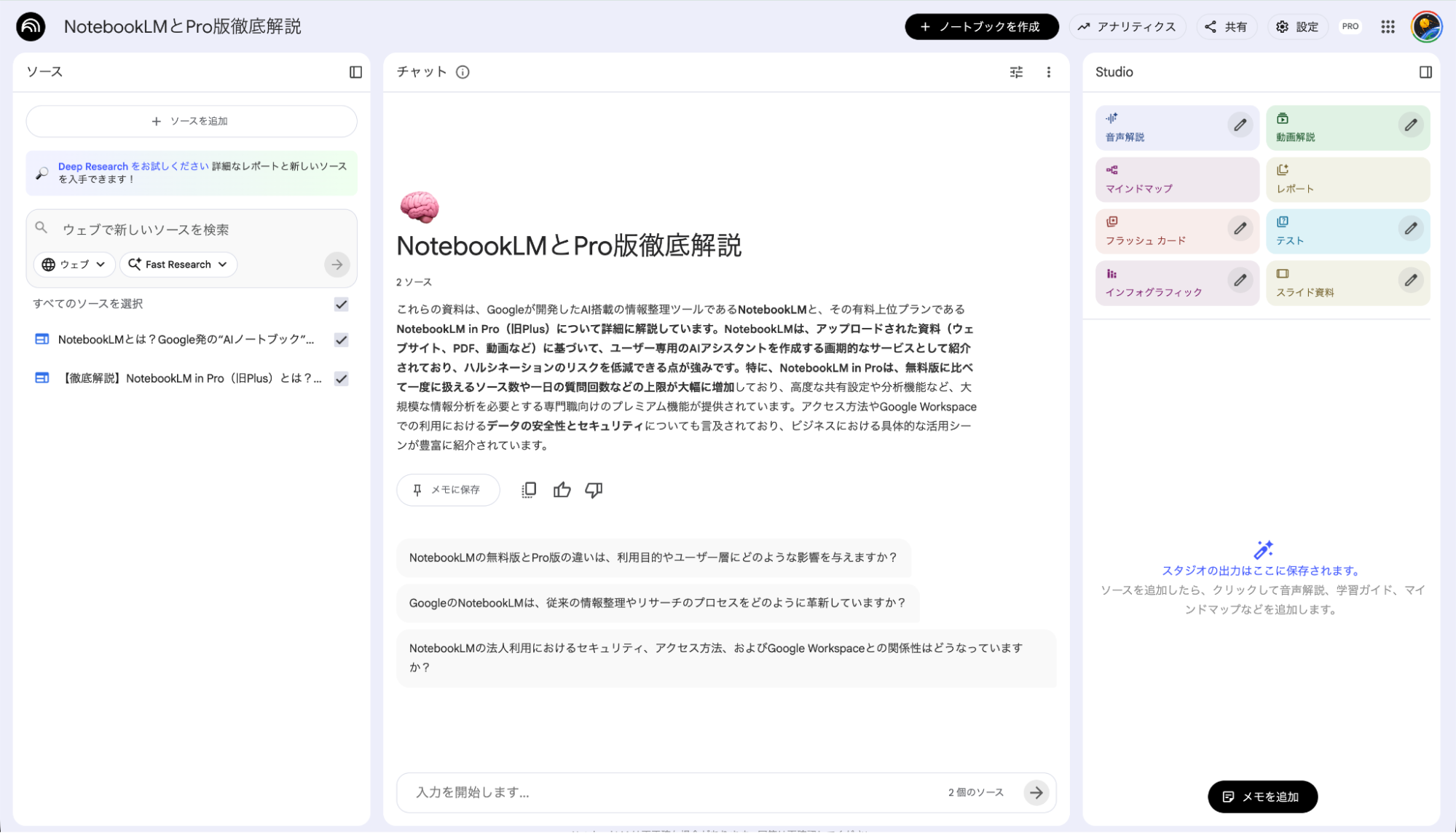Uncheck すべてのソースを選択
The image size is (1456, 833).
point(340,305)
